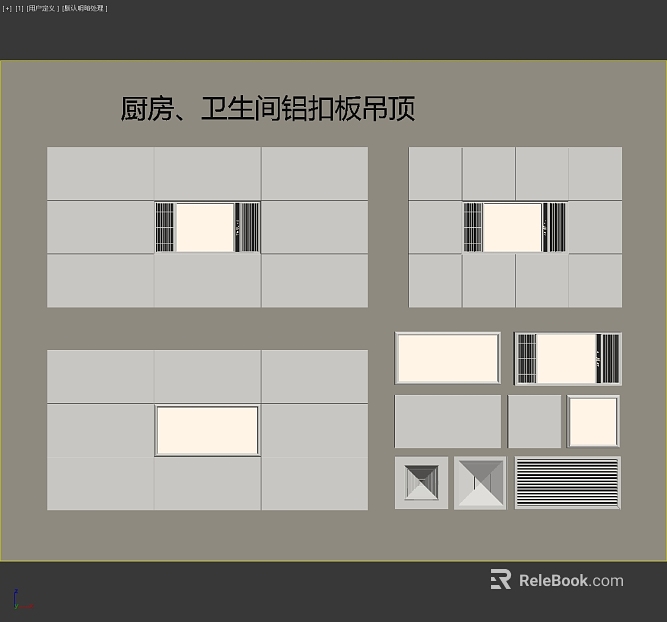This screenshot has height=622, width=667.
Task: Select the heater unit in the twelve-tile square ceiling
Action: 515,227
